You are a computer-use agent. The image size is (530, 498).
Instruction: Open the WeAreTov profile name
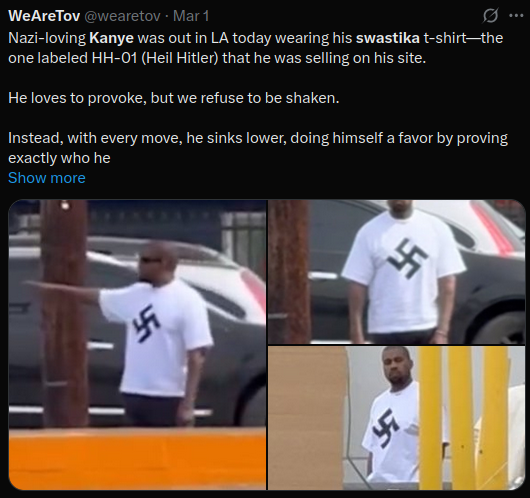coord(44,16)
